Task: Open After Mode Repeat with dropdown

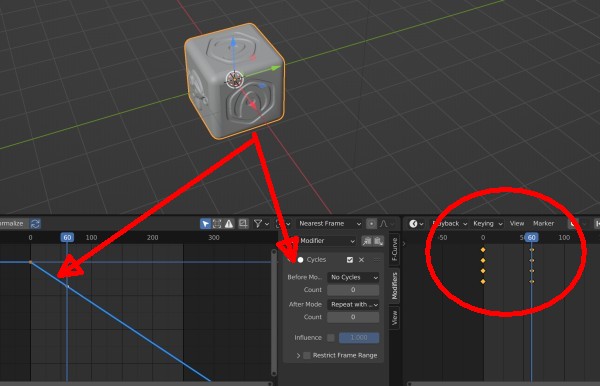Action: (x=354, y=305)
